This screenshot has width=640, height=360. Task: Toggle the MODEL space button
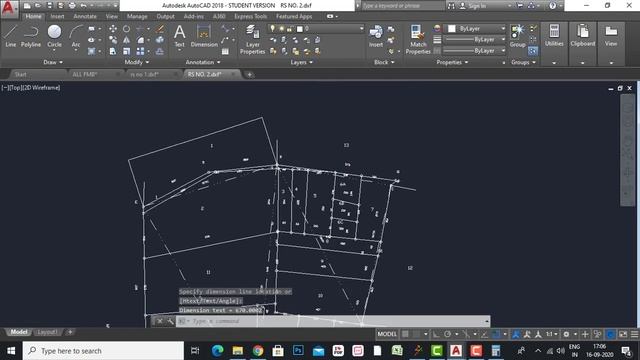pyautogui.click(x=387, y=334)
